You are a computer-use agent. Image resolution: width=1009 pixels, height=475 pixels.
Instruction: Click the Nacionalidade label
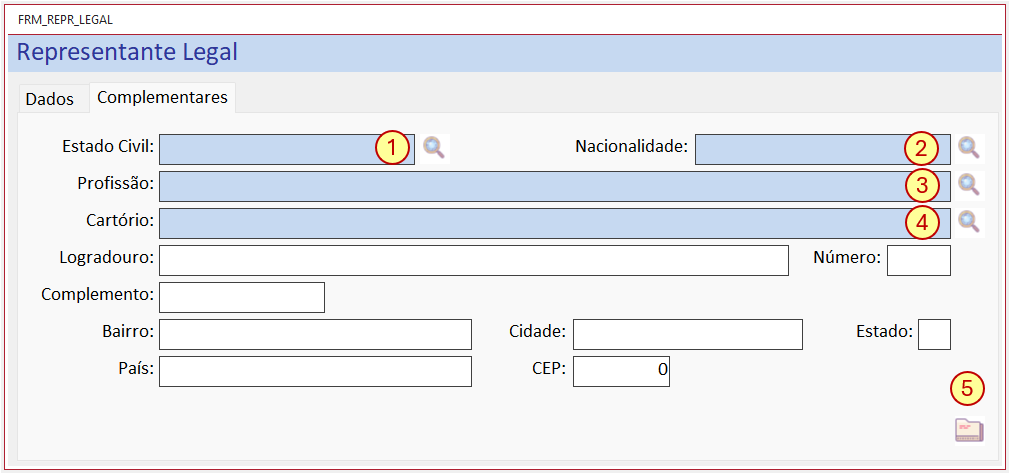pyautogui.click(x=632, y=147)
